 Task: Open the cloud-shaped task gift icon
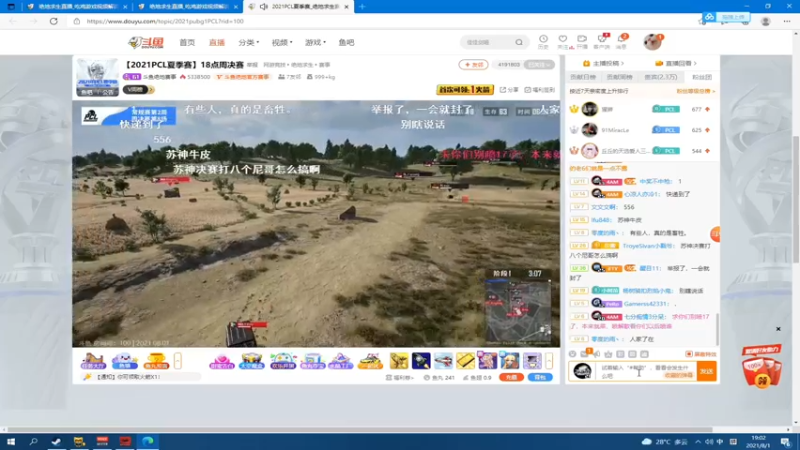(x=125, y=361)
